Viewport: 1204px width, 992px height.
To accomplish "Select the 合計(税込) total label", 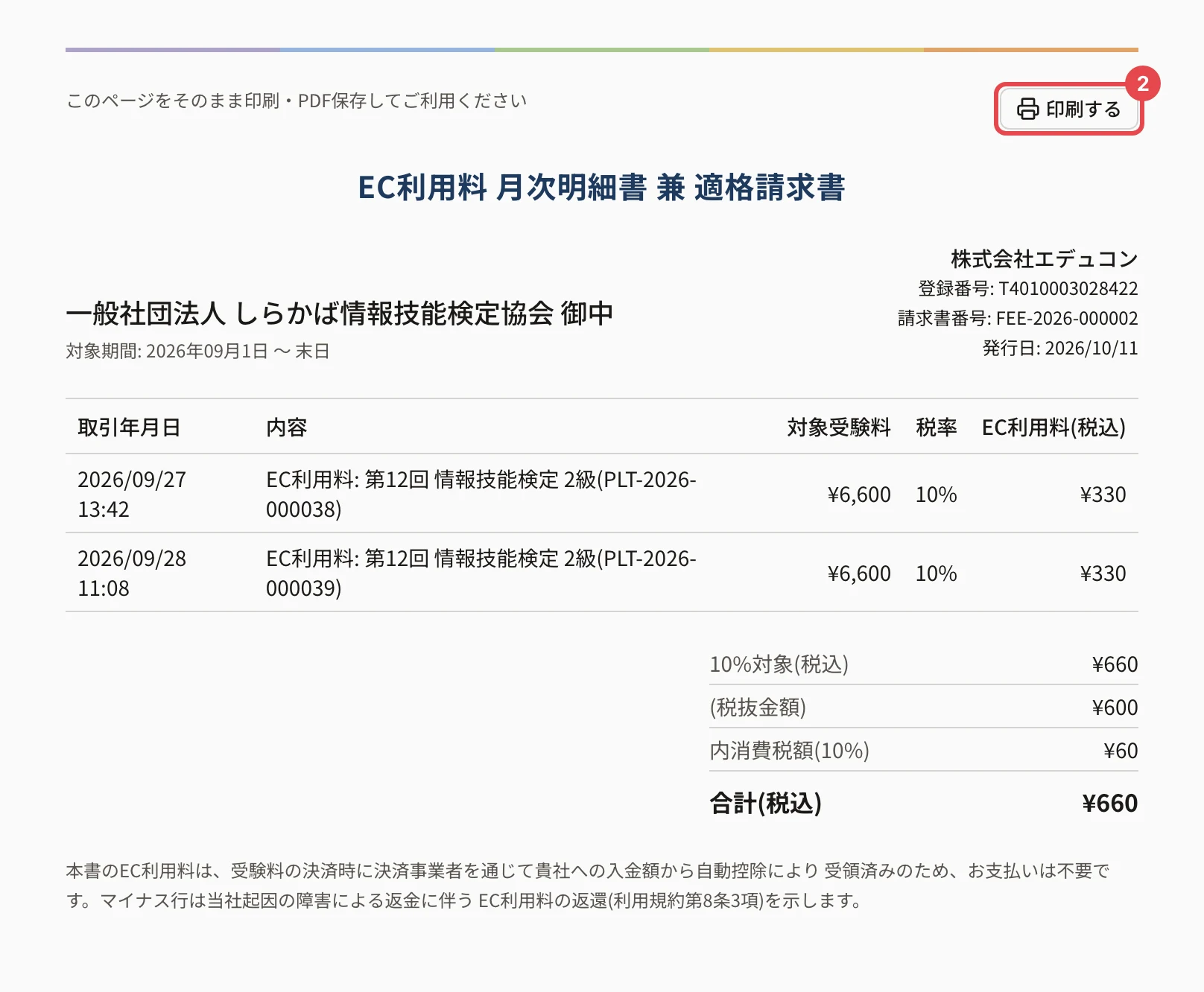I will pos(765,803).
